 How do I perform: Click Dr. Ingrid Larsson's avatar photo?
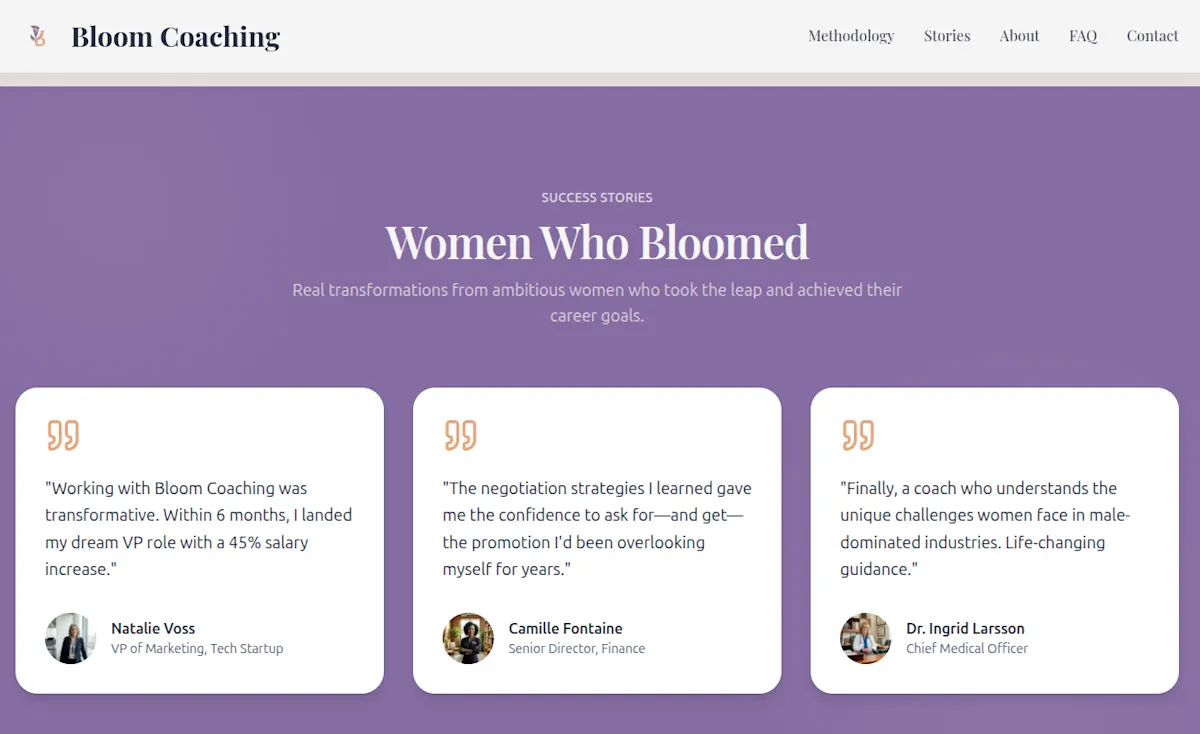(x=865, y=638)
